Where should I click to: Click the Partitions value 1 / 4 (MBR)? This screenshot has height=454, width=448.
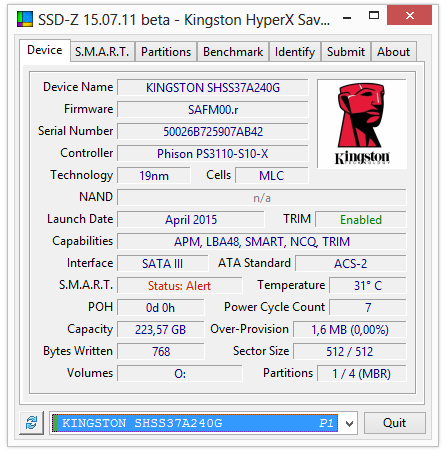tap(362, 374)
